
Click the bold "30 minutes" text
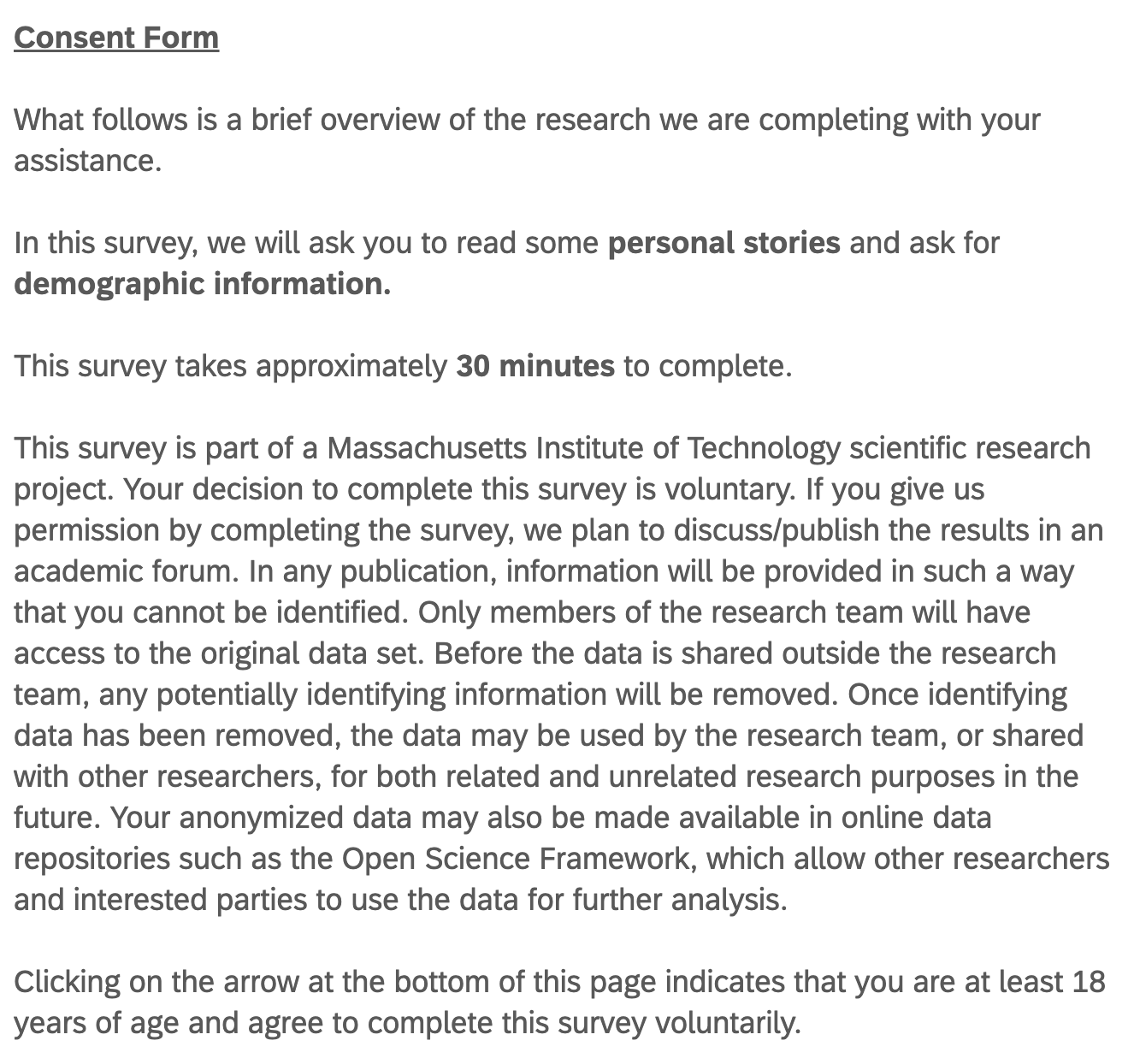point(535,366)
